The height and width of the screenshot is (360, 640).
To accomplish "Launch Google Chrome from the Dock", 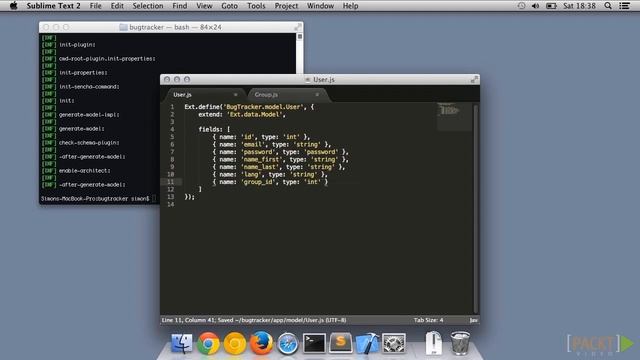I will (208, 343).
